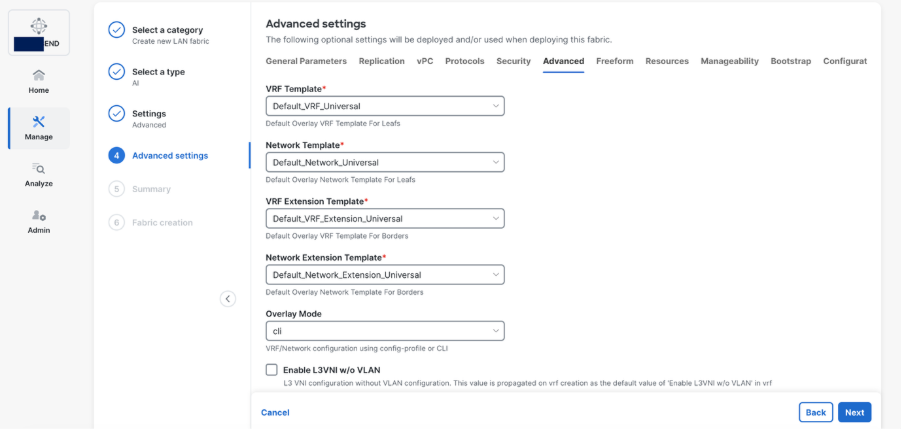Screen dimensions: 901x429
Task: Select the Analyze sidebar icon
Action: [38, 169]
